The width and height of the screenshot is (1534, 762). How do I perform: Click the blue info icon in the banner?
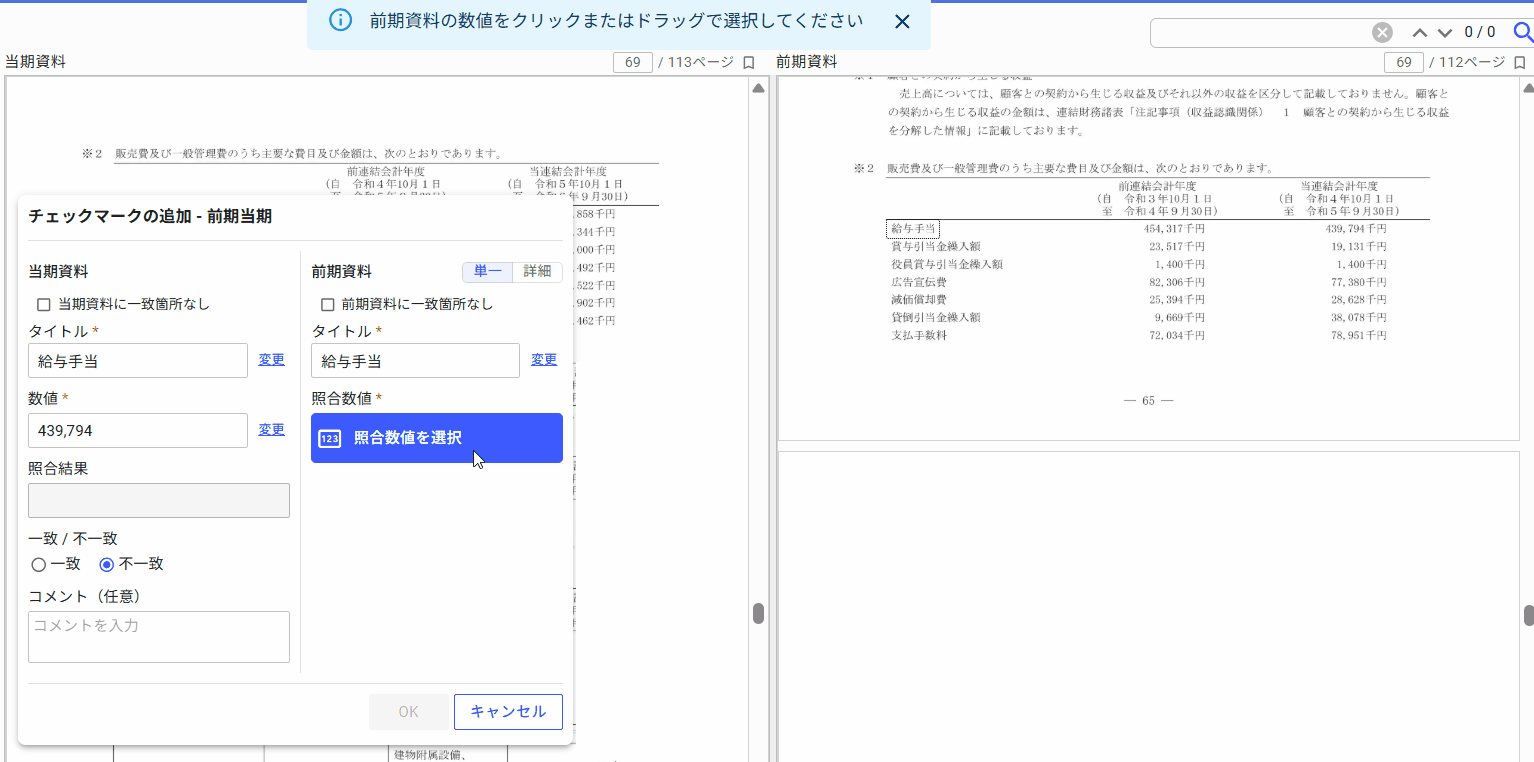click(340, 21)
